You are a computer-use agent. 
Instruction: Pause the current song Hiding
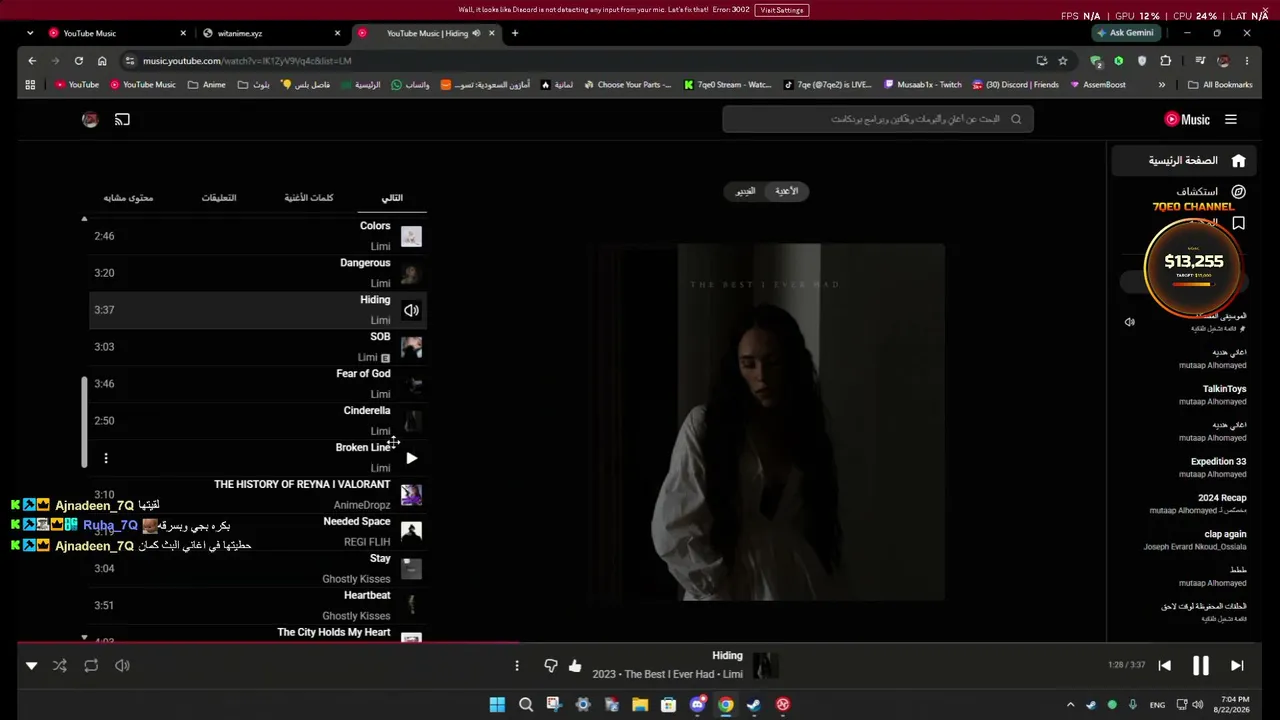pos(1201,665)
